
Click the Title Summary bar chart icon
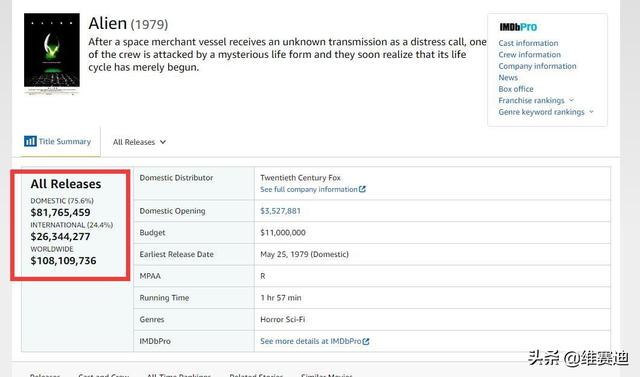(x=30, y=141)
